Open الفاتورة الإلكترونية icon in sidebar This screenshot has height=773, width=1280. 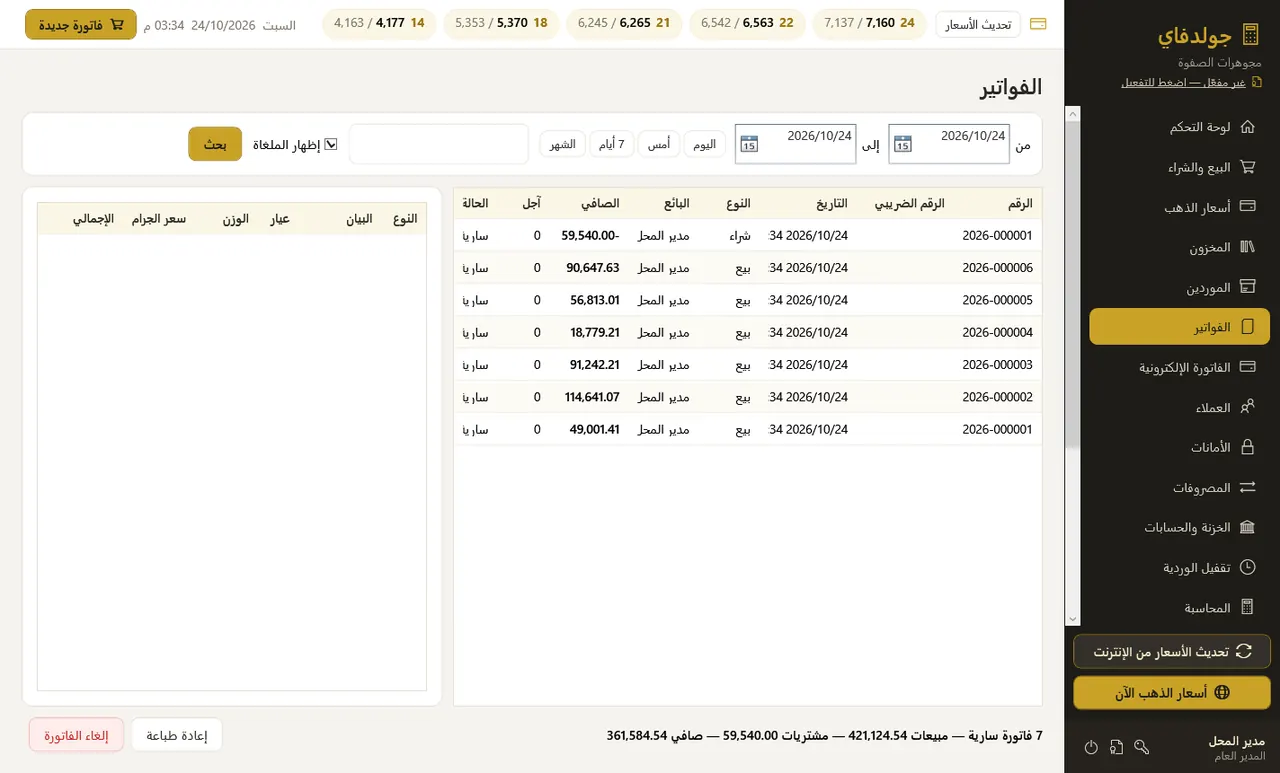pyautogui.click(x=1247, y=367)
